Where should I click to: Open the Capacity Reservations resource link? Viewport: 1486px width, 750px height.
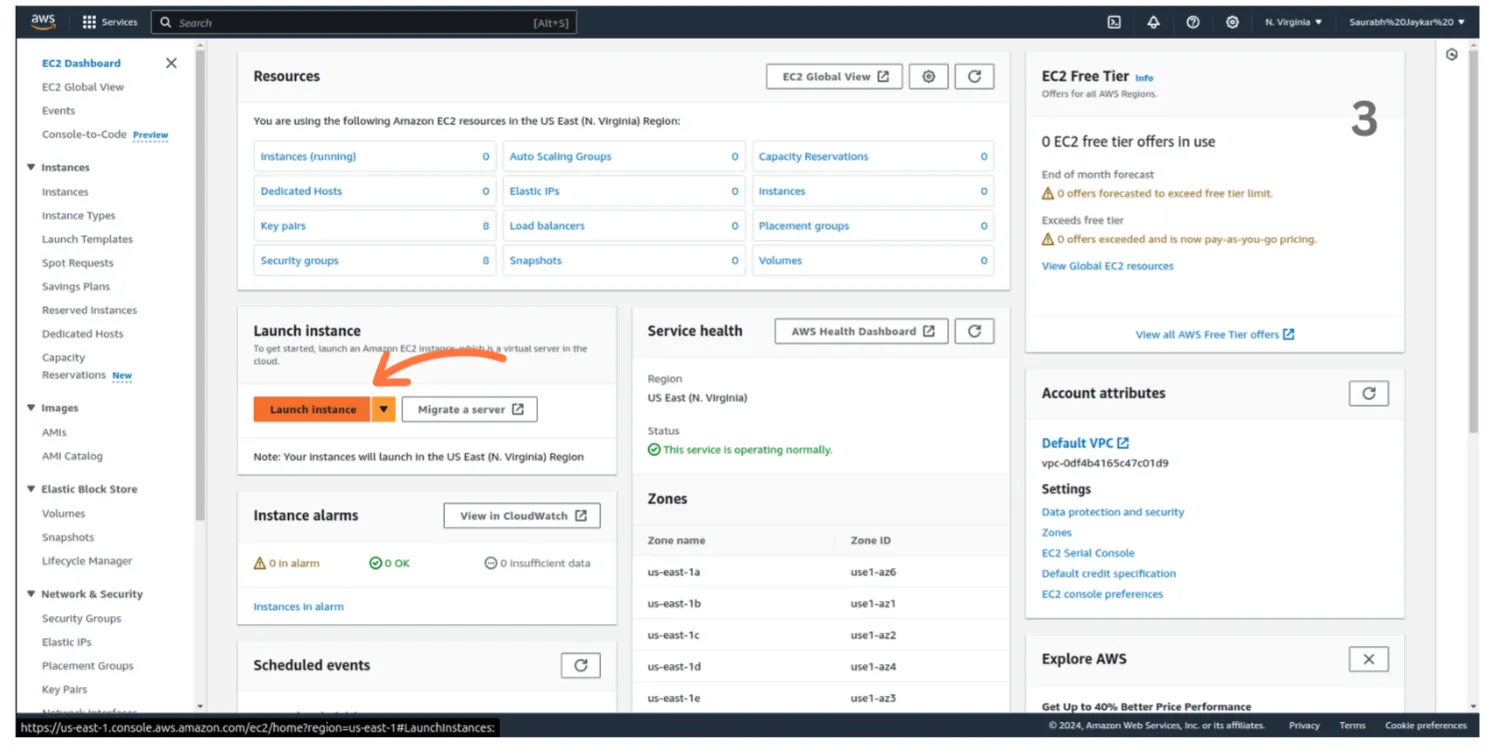pyautogui.click(x=813, y=156)
